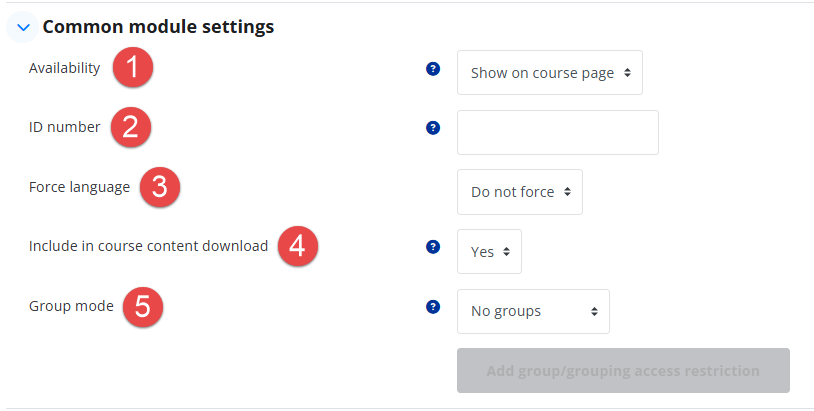This screenshot has width=814, height=411.
Task: Click the red number 2 badge
Action: [x=131, y=127]
